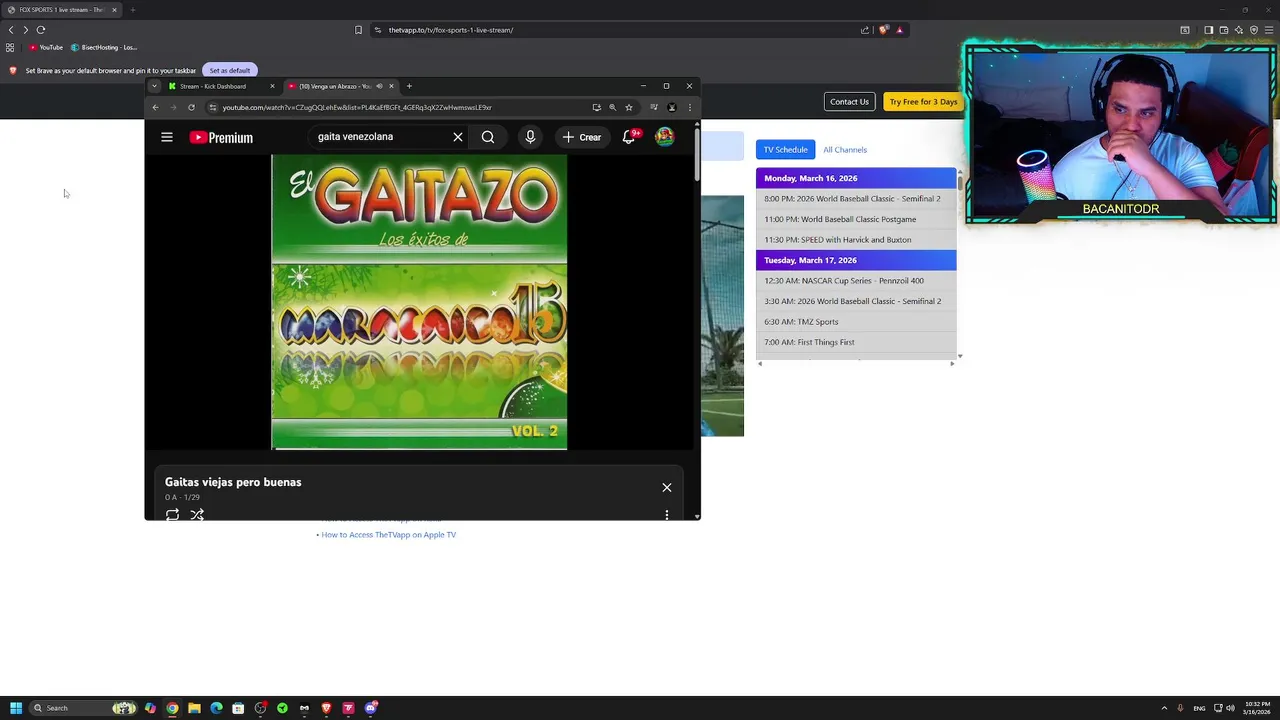Click taskbar Search box
This screenshot has width=1280, height=720.
84,708
